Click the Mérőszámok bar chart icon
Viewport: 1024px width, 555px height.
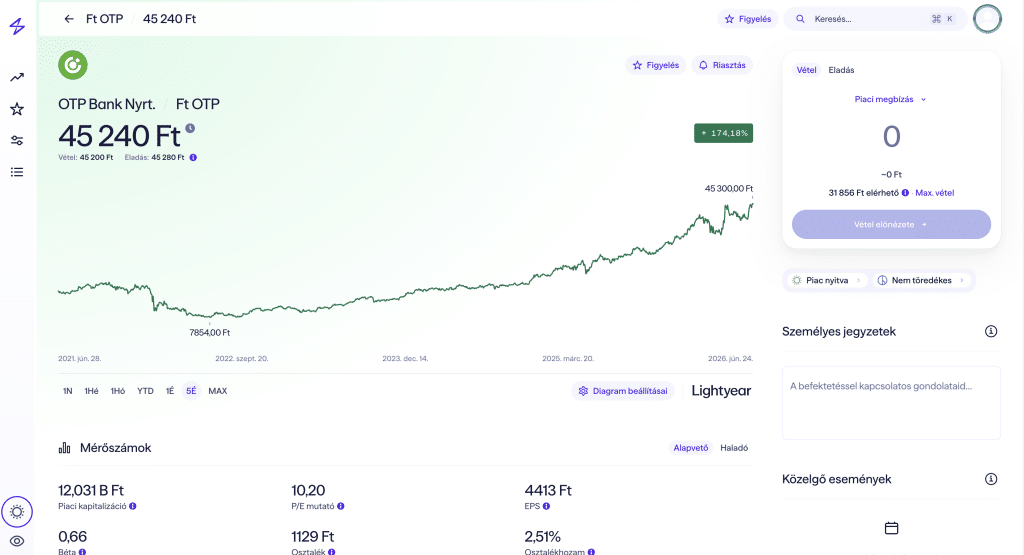(65, 448)
